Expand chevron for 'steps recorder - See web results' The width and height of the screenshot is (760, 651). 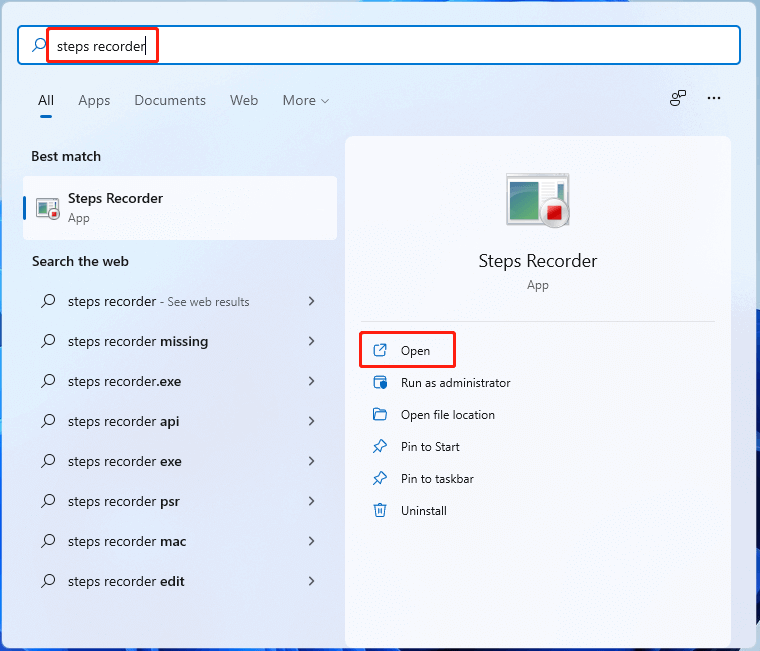click(x=312, y=301)
